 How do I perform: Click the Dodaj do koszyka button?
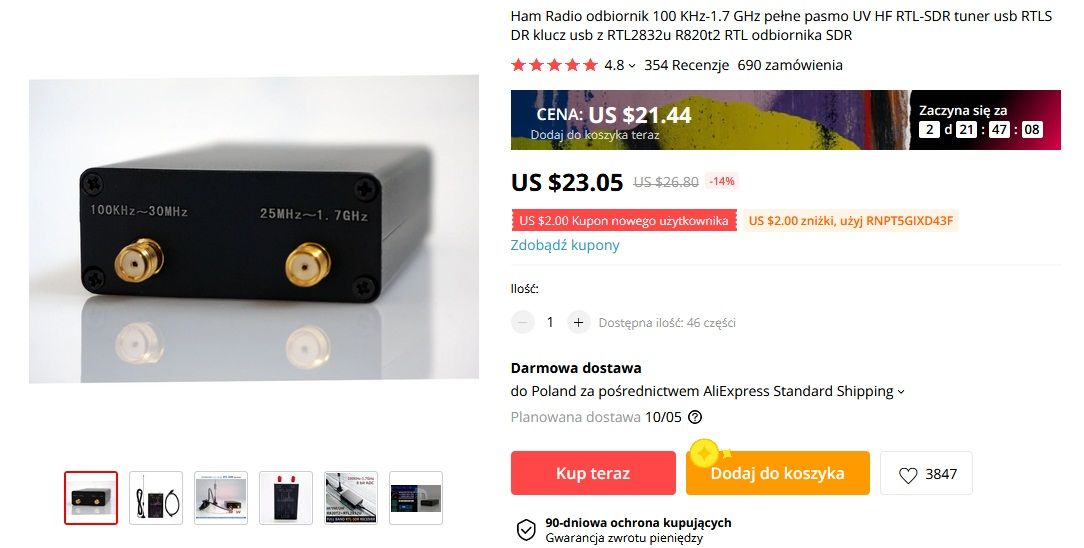point(778,473)
